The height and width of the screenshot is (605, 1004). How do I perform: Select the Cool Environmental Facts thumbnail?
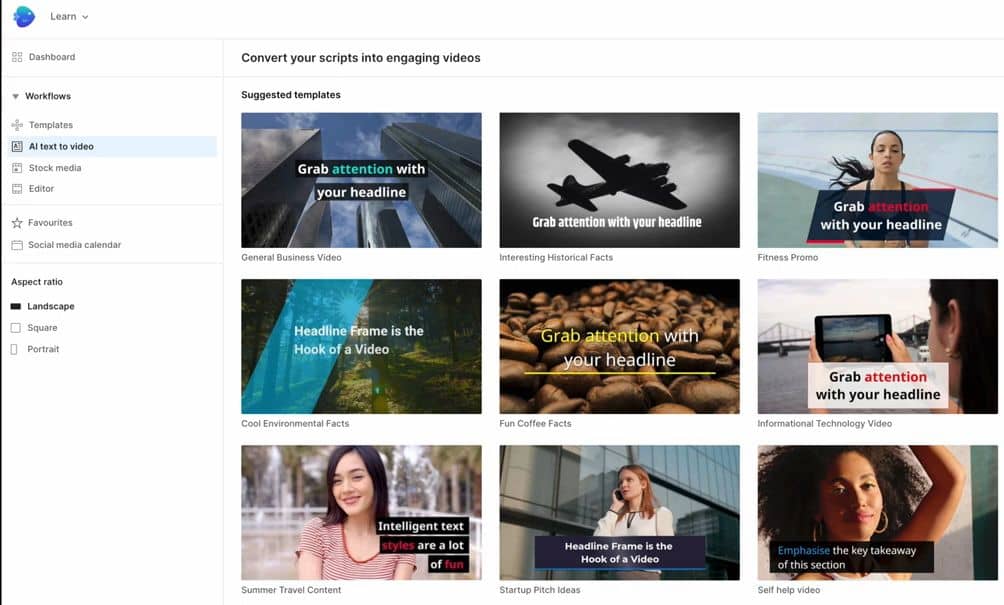pyautogui.click(x=361, y=346)
